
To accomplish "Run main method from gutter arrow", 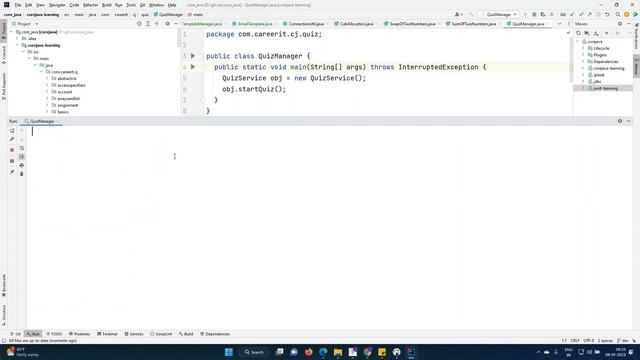I will pos(193,67).
